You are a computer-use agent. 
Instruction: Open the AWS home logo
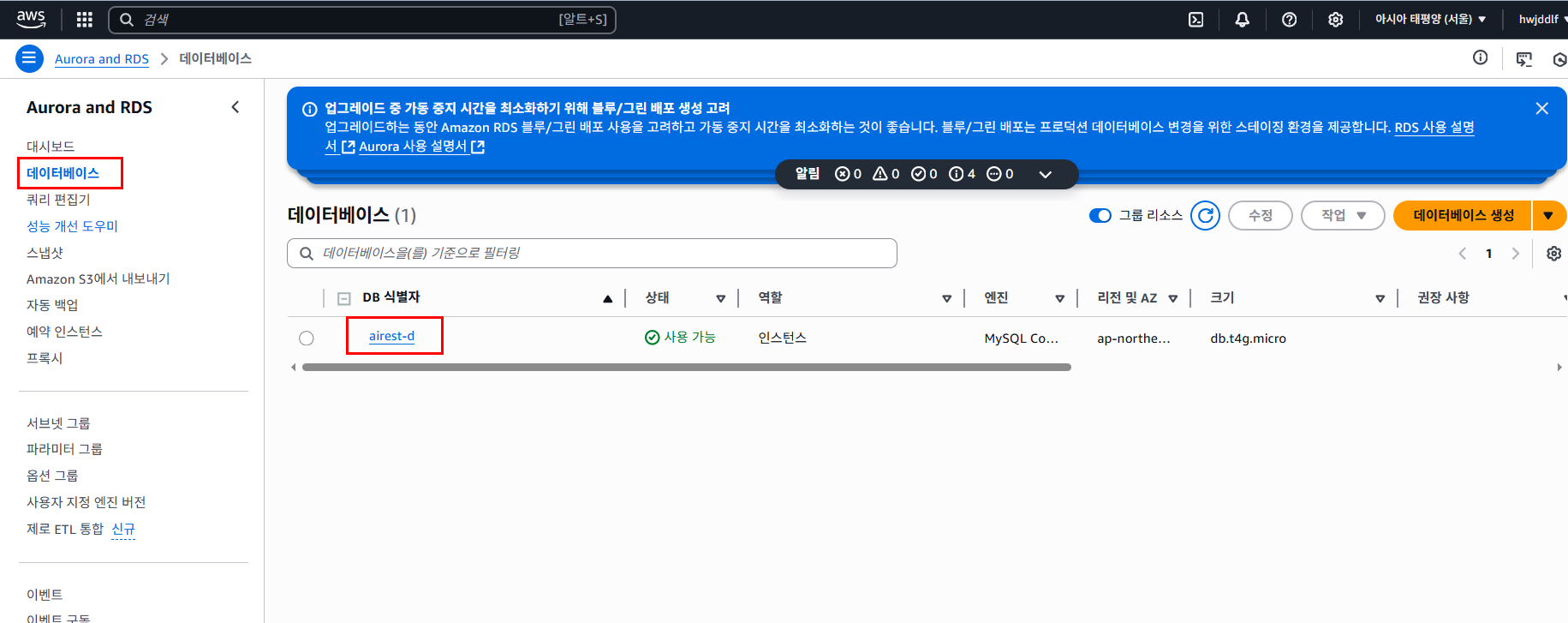coord(31,19)
